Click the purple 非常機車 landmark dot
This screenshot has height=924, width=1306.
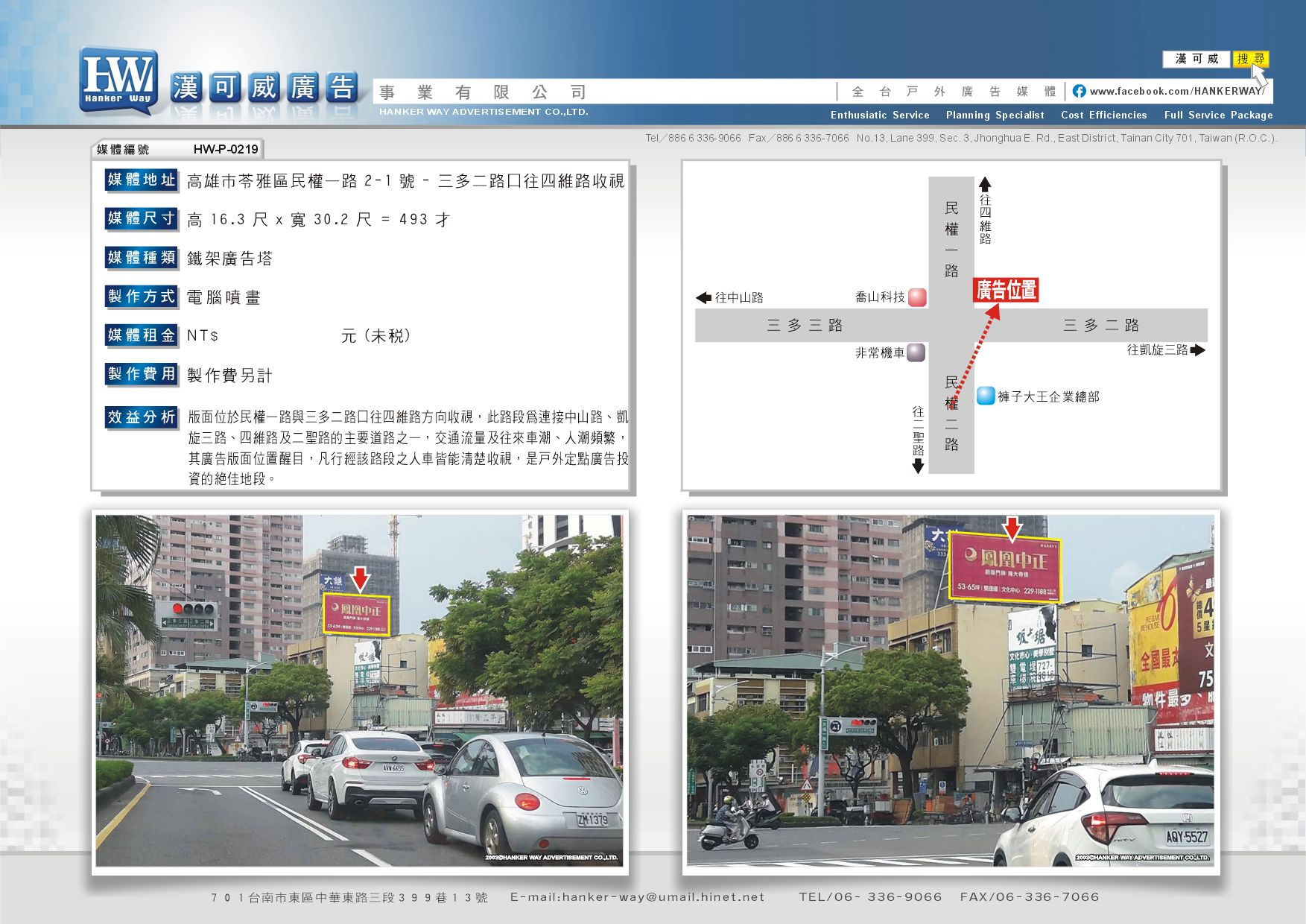(x=916, y=352)
